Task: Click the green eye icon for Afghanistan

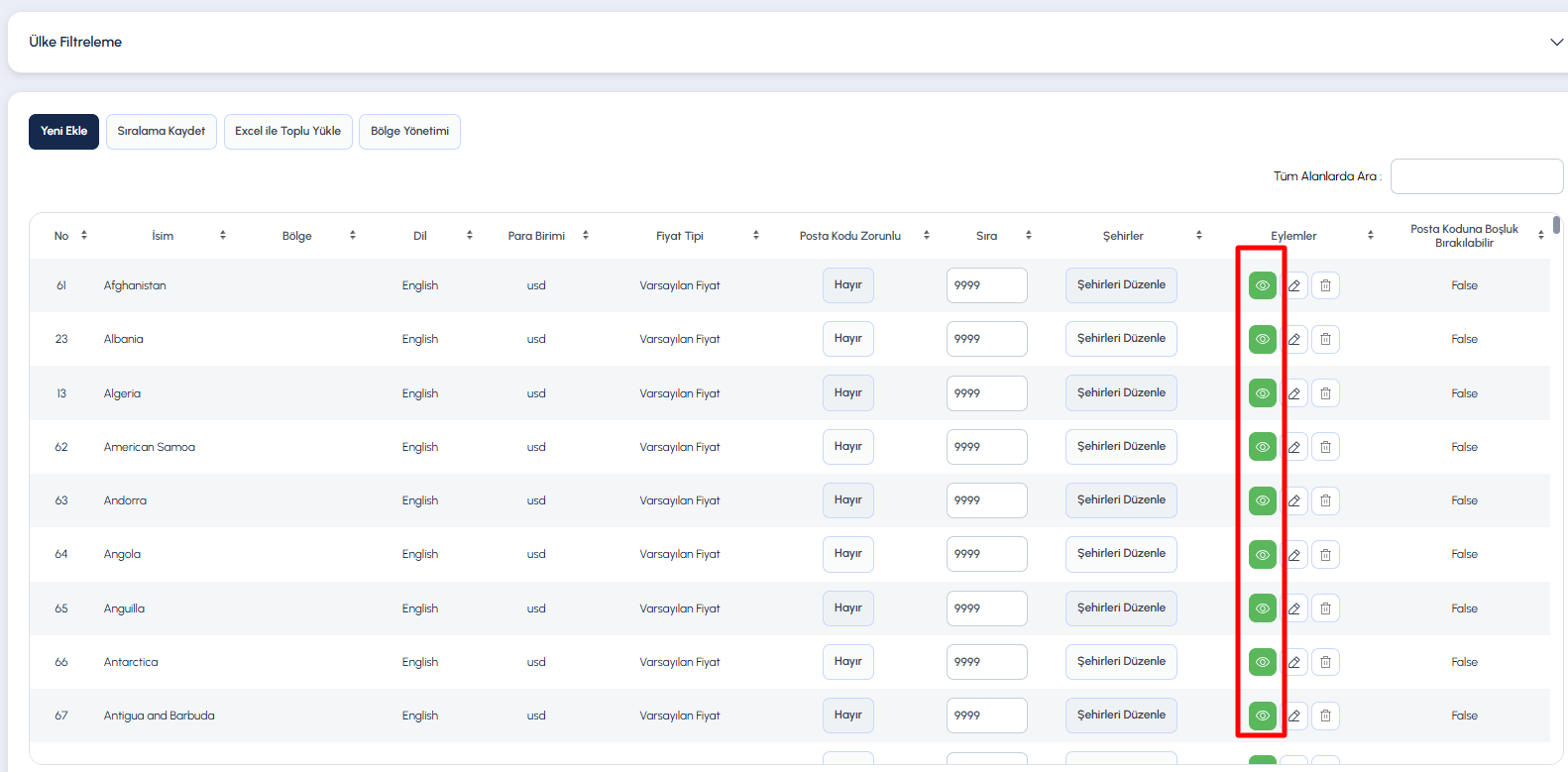Action: pos(1262,285)
